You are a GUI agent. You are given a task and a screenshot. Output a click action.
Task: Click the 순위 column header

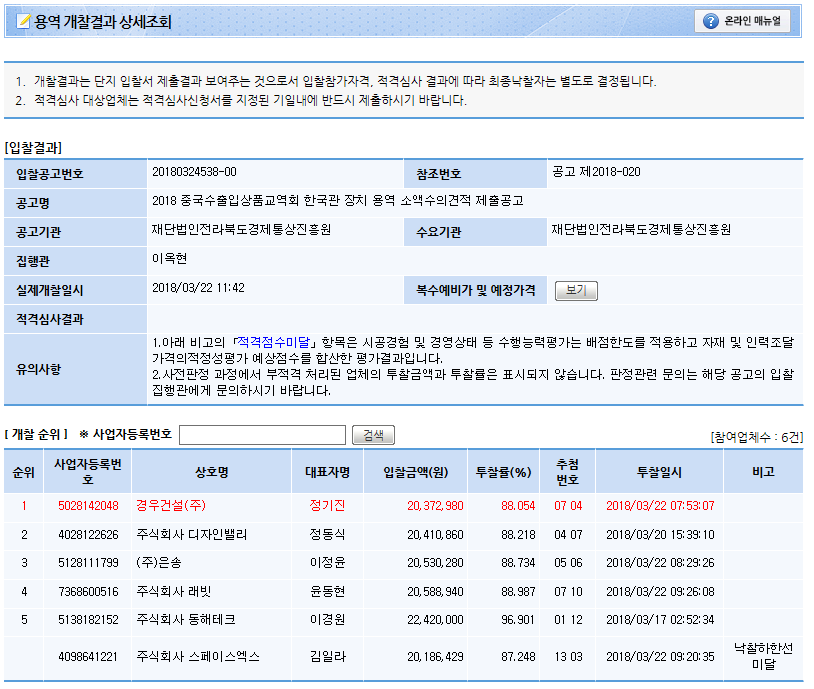[x=23, y=472]
